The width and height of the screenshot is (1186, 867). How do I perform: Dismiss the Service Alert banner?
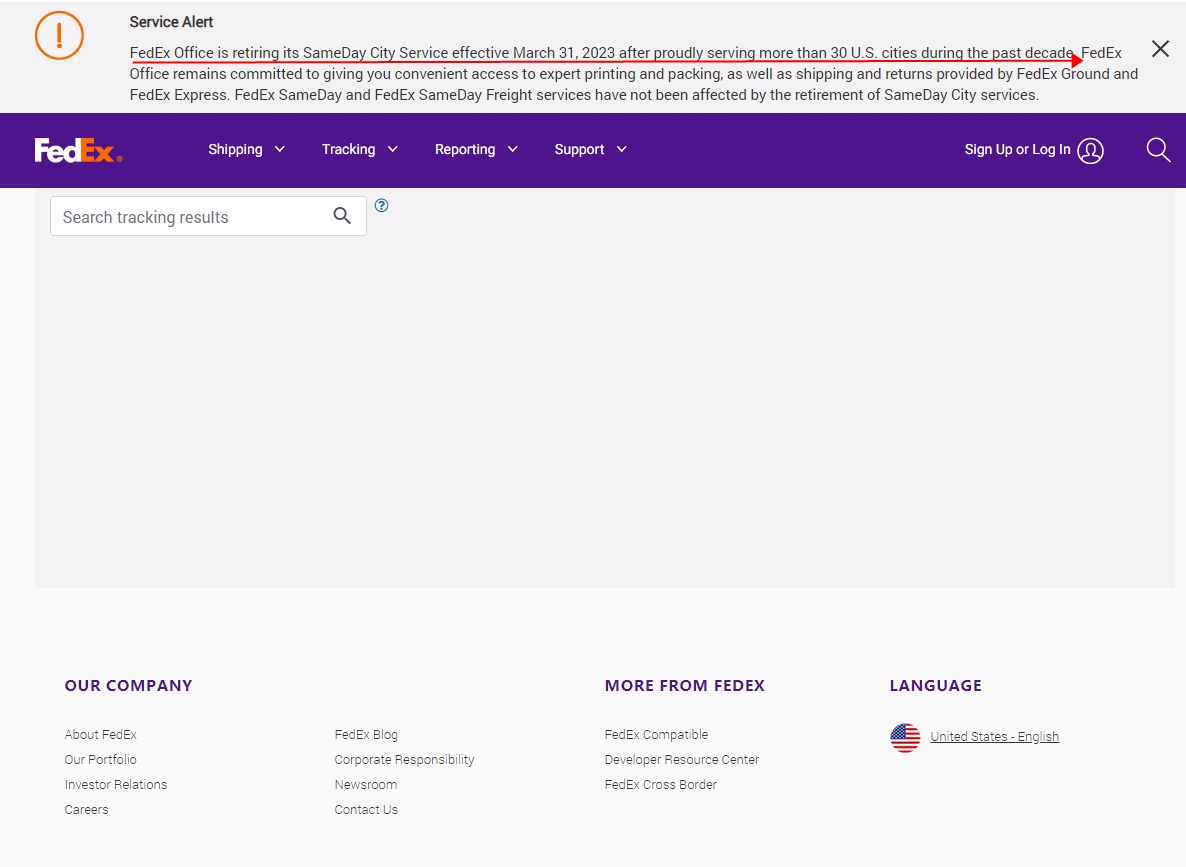click(1160, 49)
